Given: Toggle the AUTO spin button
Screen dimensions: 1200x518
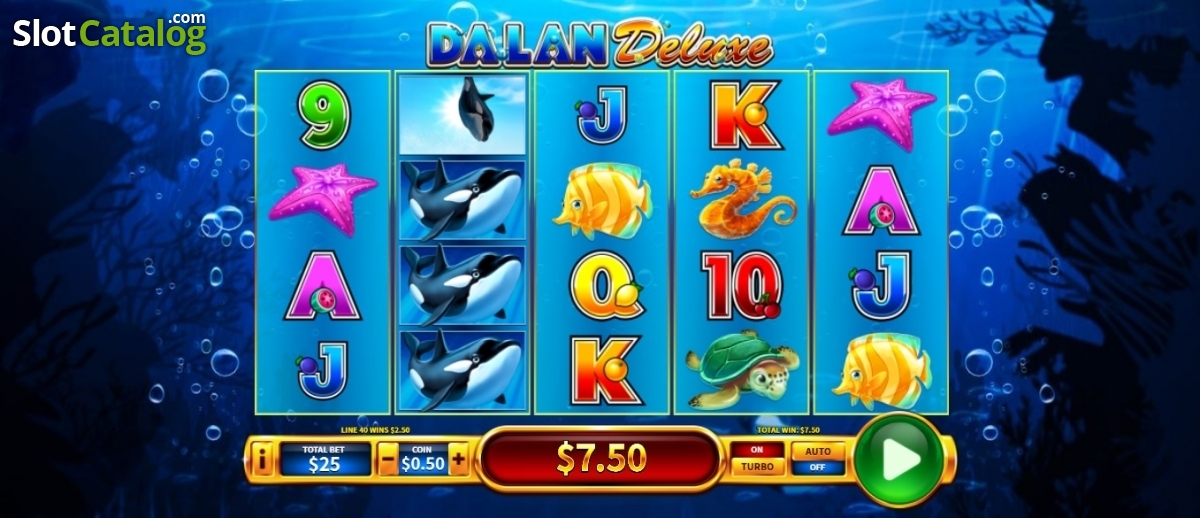Looking at the screenshot, I should point(818,450).
